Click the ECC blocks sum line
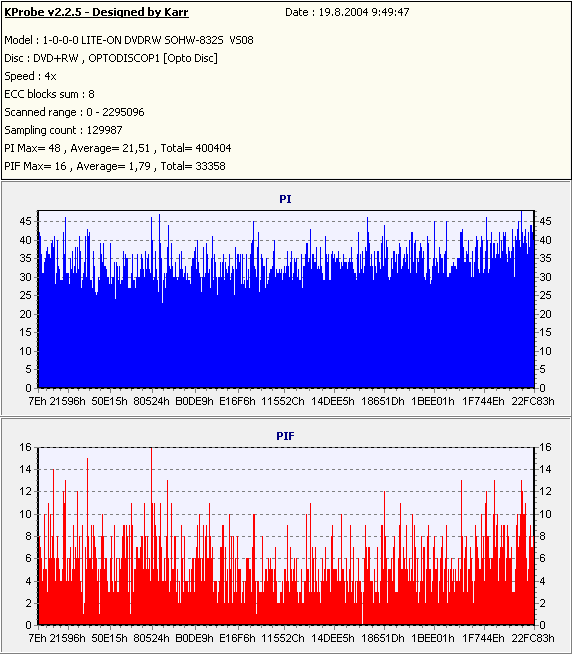 pos(50,94)
